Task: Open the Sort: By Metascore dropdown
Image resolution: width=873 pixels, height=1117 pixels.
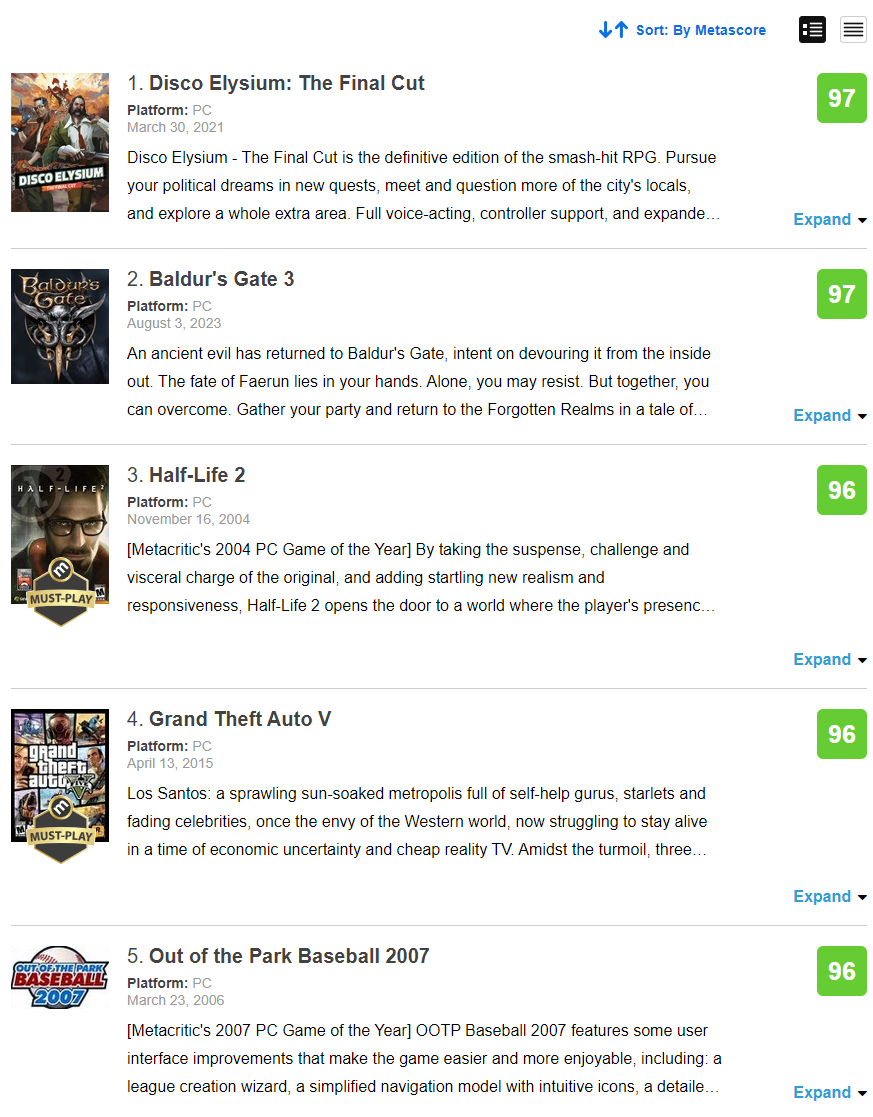Action: [x=701, y=30]
